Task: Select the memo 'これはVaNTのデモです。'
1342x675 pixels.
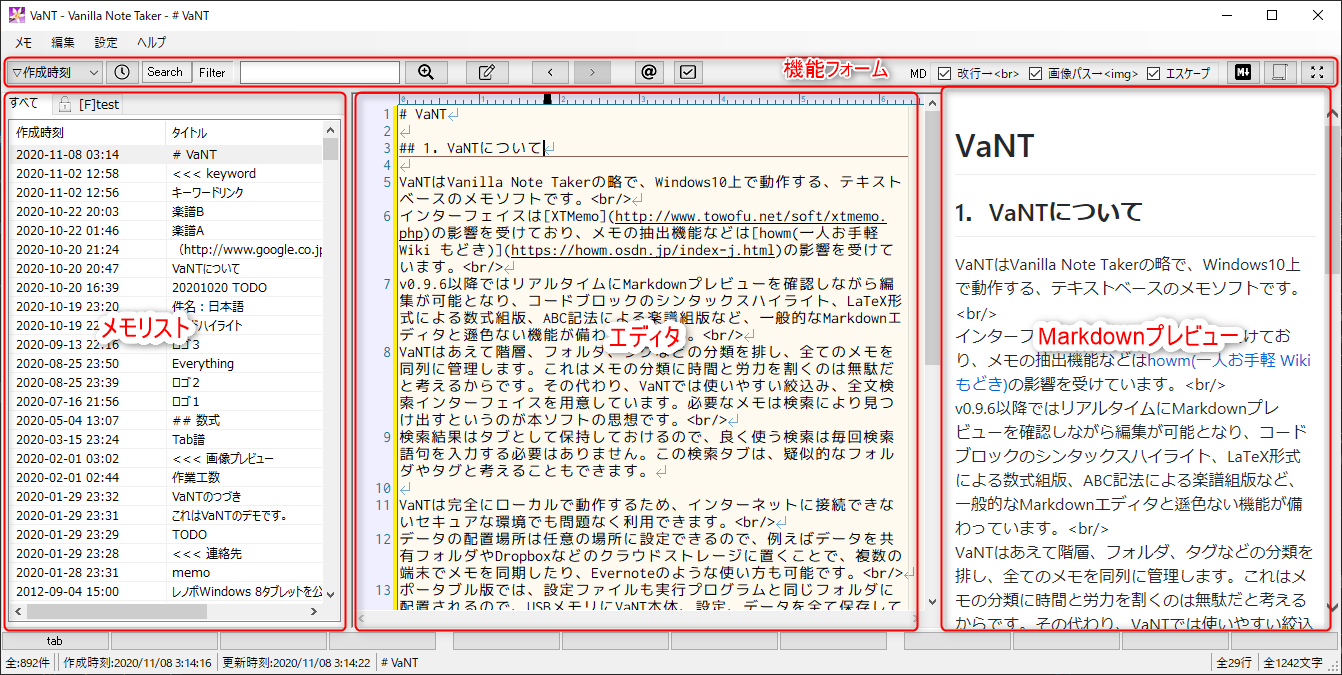Action: [x=166, y=515]
